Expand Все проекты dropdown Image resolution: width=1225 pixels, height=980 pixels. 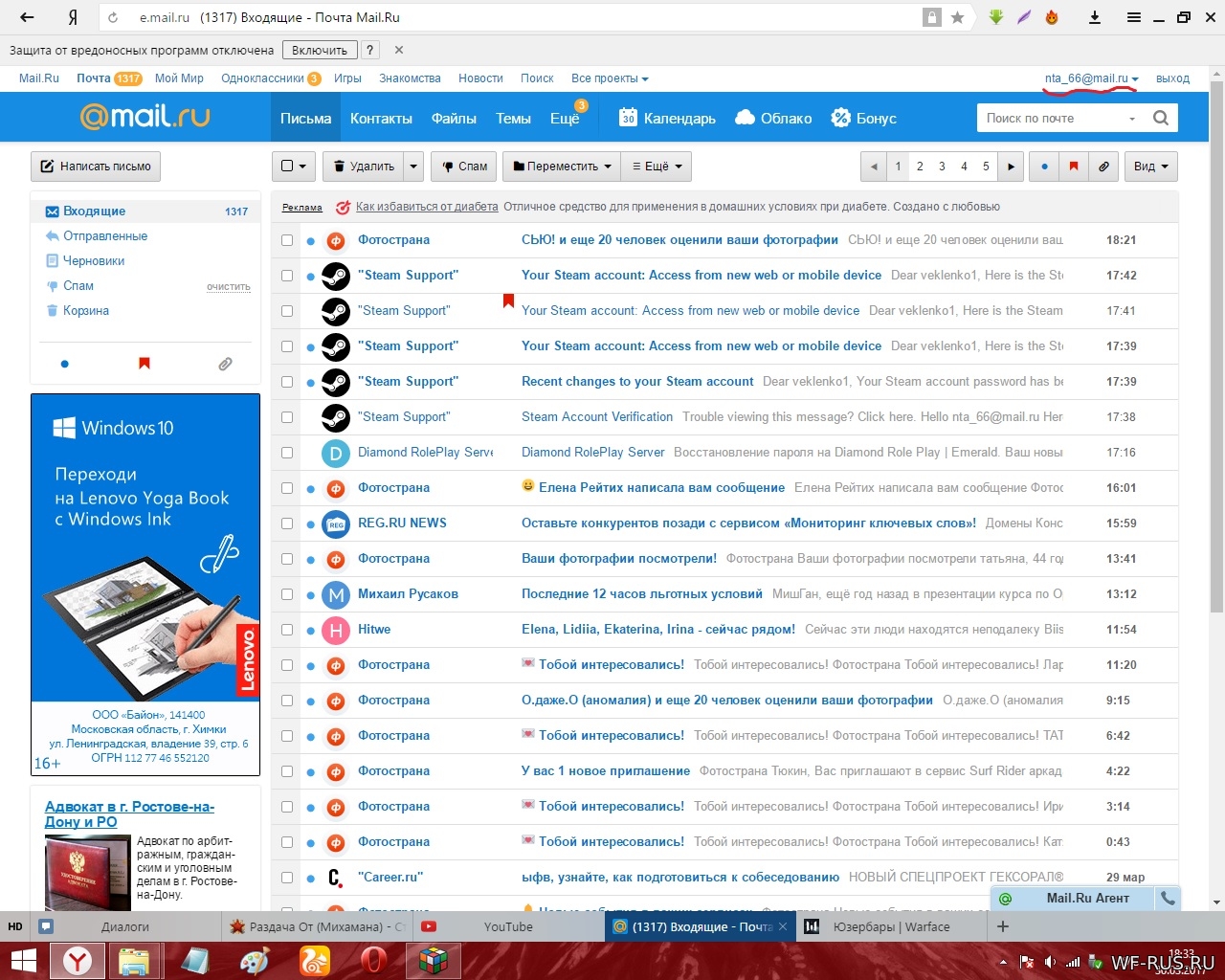610,78
